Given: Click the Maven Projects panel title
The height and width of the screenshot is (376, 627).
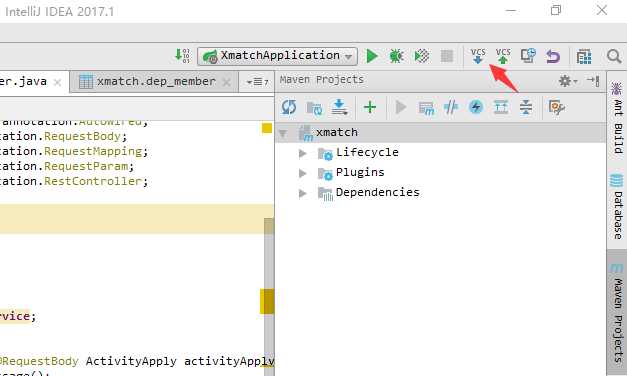Looking at the screenshot, I should 322,80.
